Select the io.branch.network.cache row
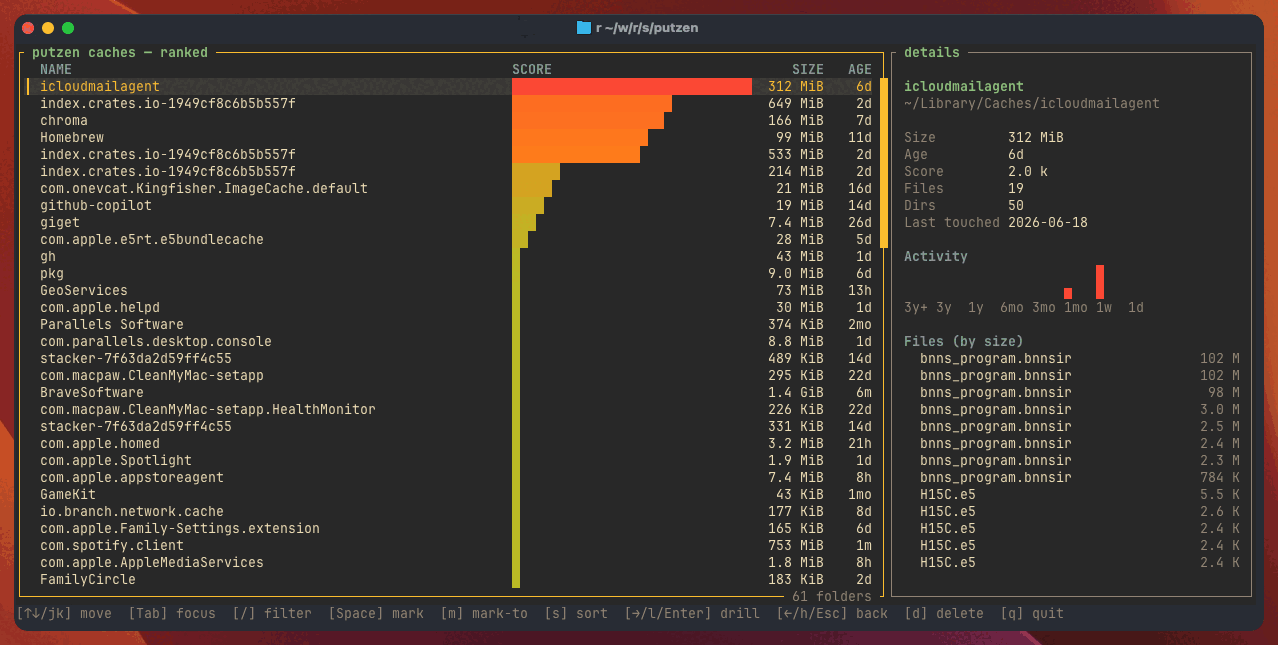Viewport: 1278px width, 645px height. 451,512
